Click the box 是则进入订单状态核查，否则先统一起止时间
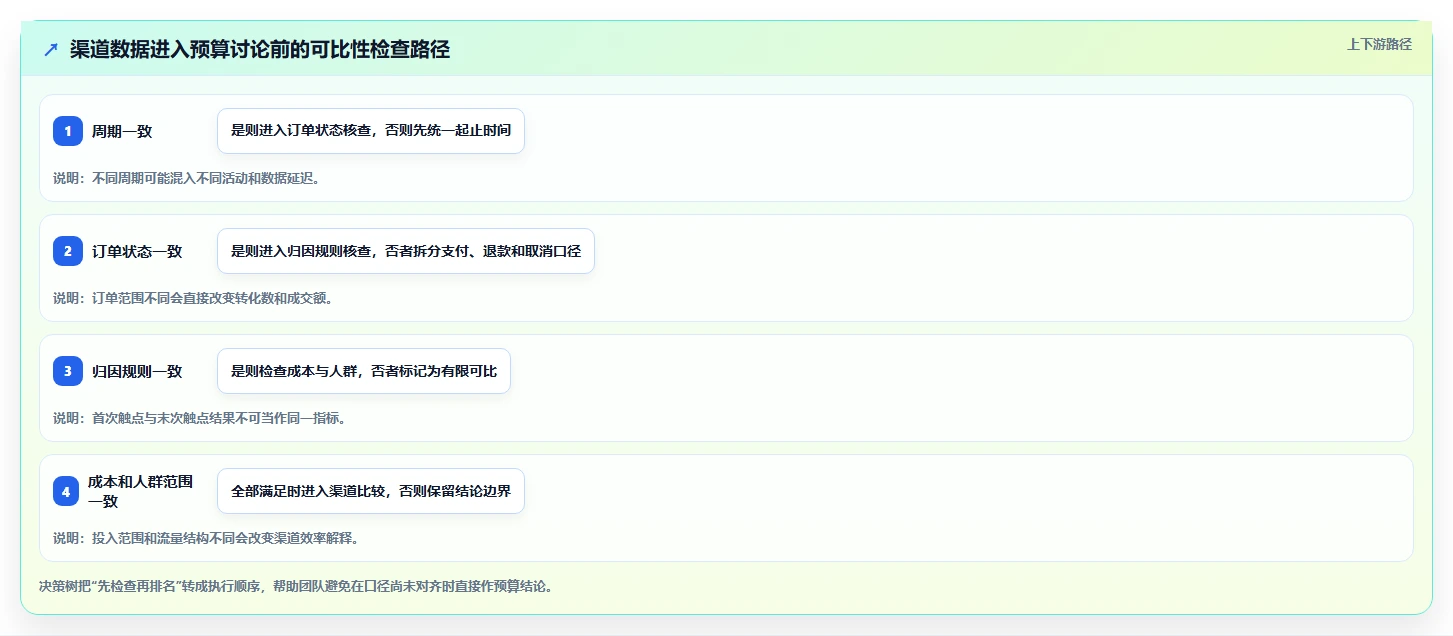 [x=371, y=131]
